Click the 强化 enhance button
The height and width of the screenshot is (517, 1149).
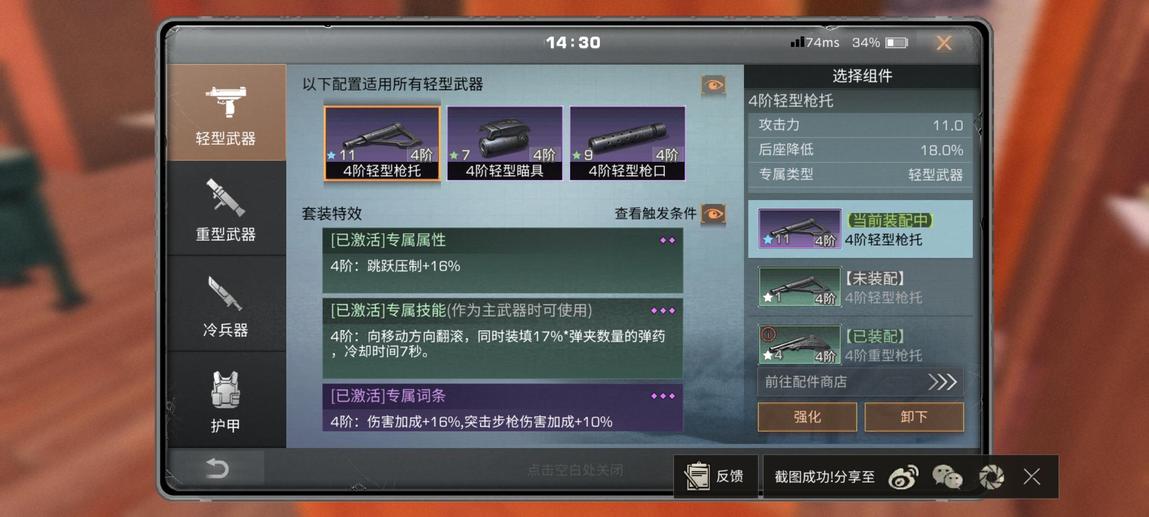[x=807, y=417]
